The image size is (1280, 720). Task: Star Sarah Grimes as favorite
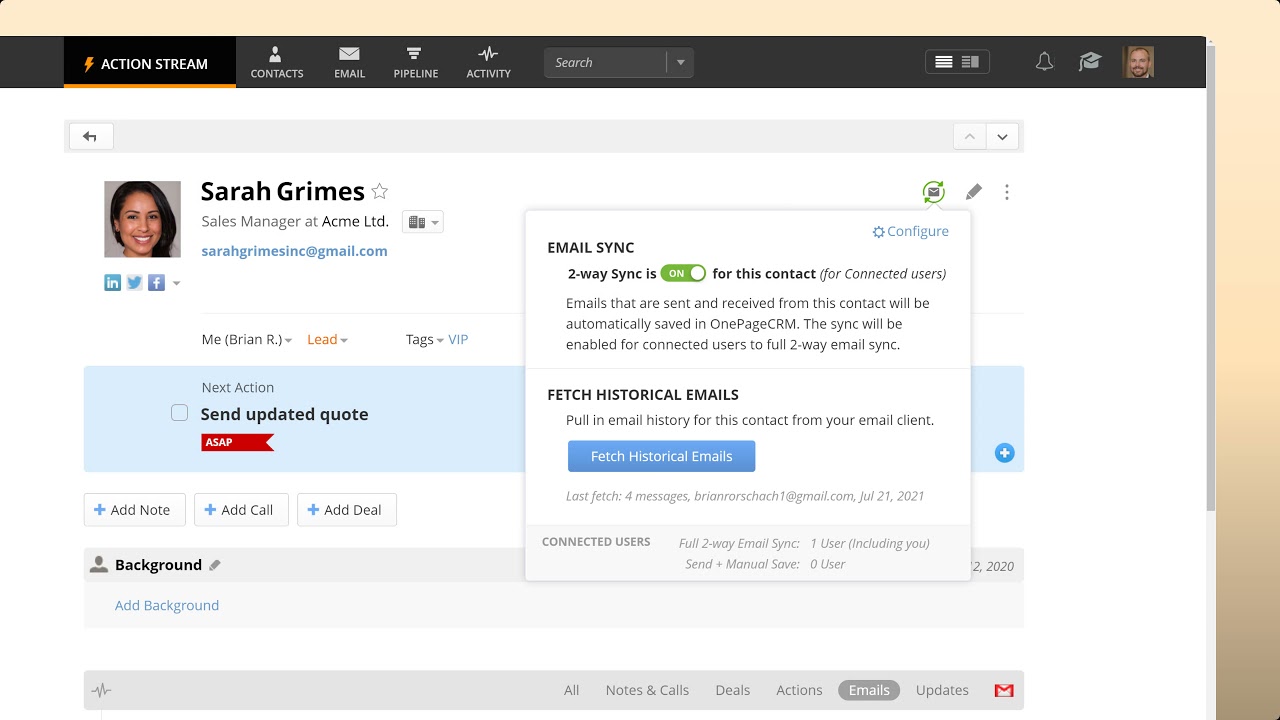(x=380, y=191)
